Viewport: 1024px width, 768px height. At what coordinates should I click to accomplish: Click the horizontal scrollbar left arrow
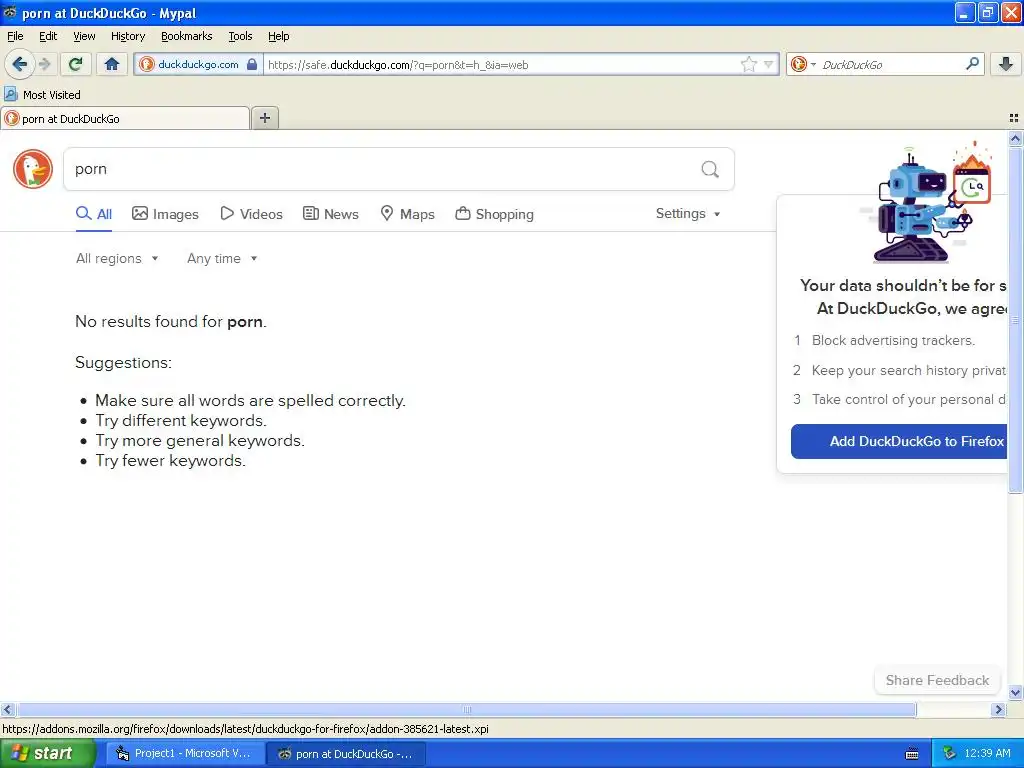[7, 709]
